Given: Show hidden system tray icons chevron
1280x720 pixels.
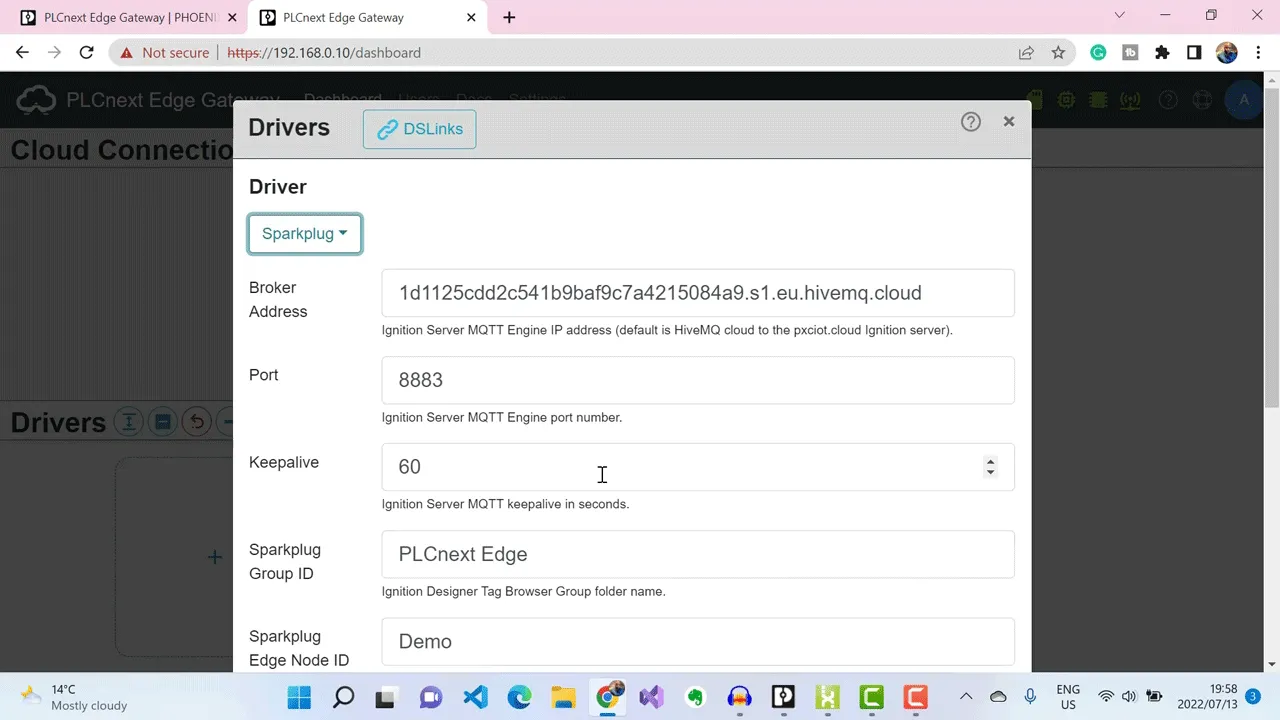Looking at the screenshot, I should click(x=966, y=696).
